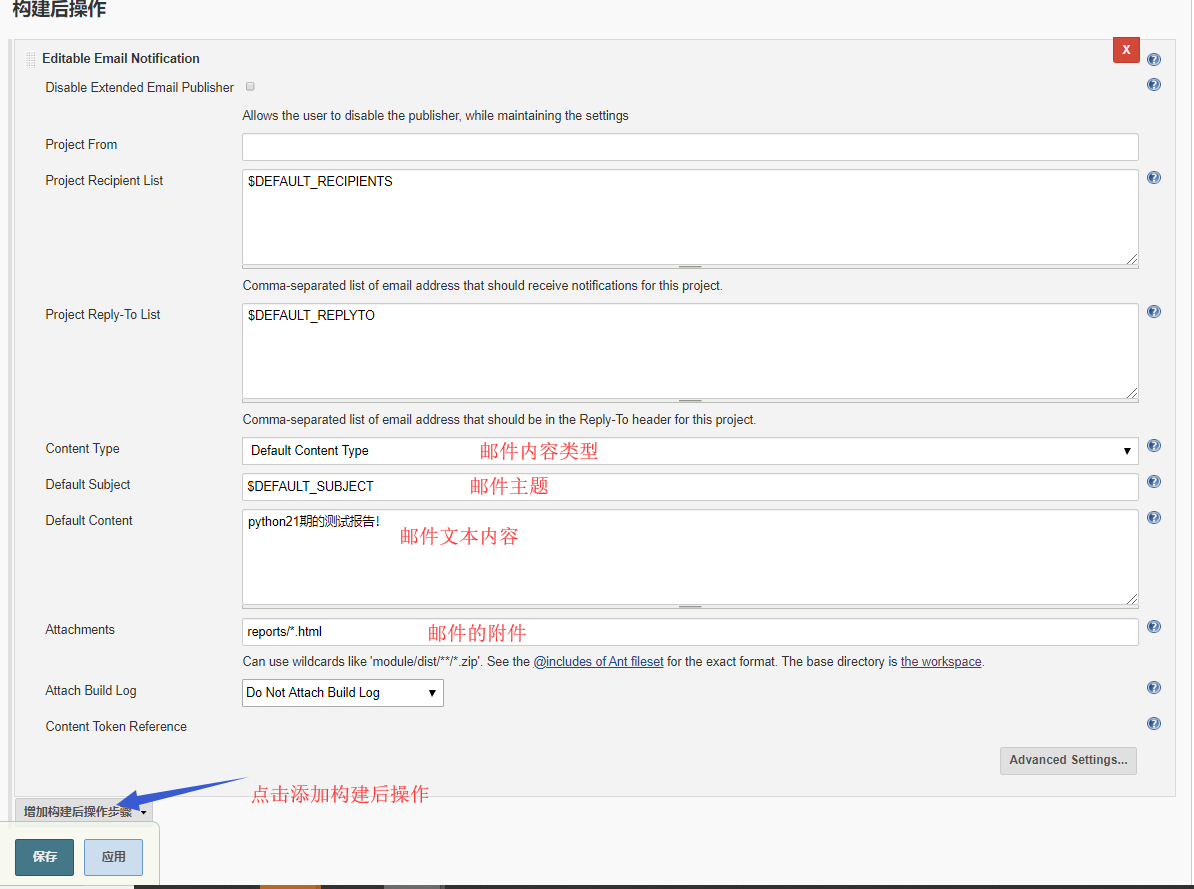Show help for Default Content field
1194x889 pixels.
[x=1154, y=518]
